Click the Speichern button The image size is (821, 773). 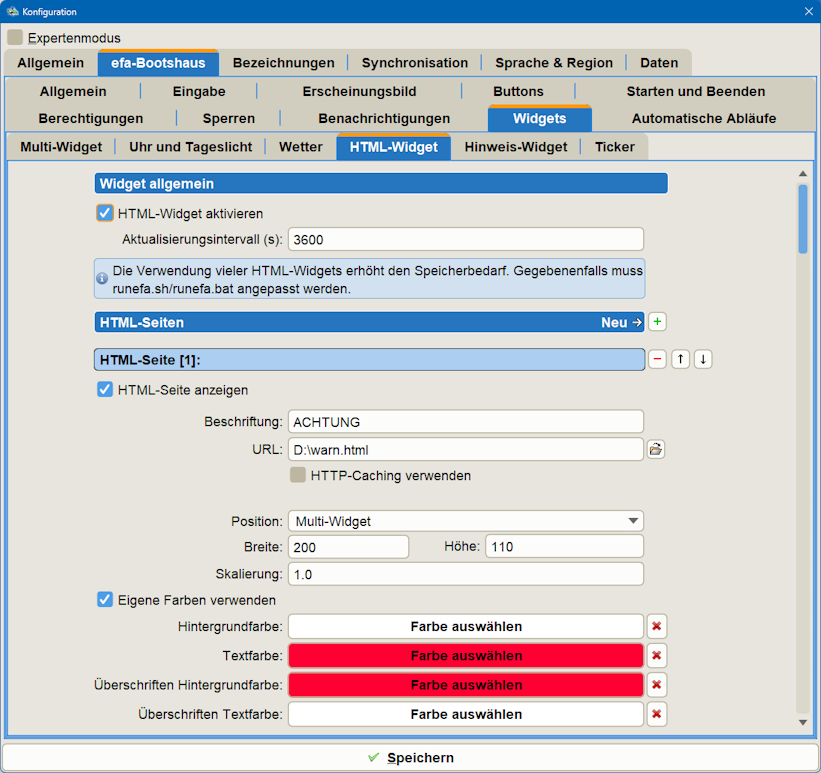(x=410, y=757)
